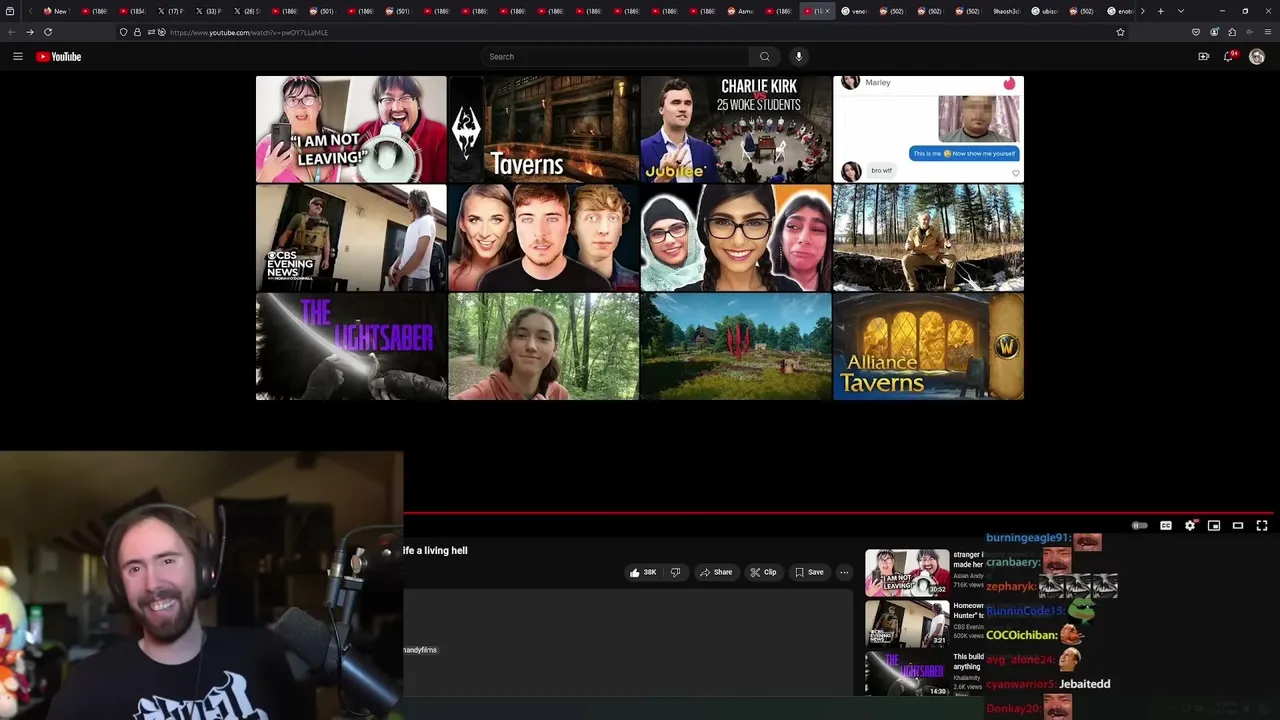Open the account avatar menu
The width and height of the screenshot is (1280, 720).
coord(1257,57)
